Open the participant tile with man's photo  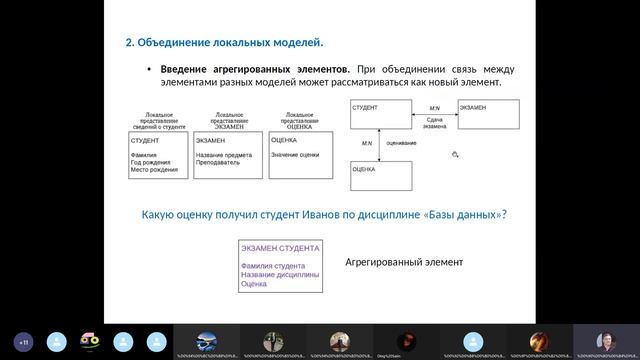click(607, 342)
